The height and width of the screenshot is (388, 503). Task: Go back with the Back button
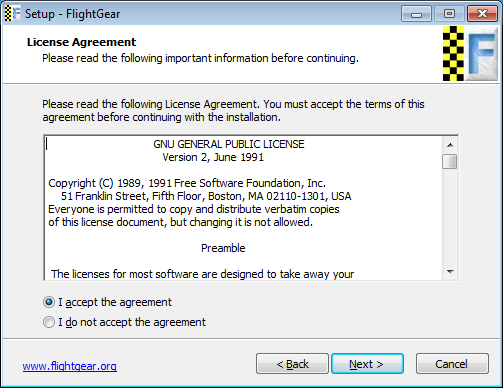point(292,364)
